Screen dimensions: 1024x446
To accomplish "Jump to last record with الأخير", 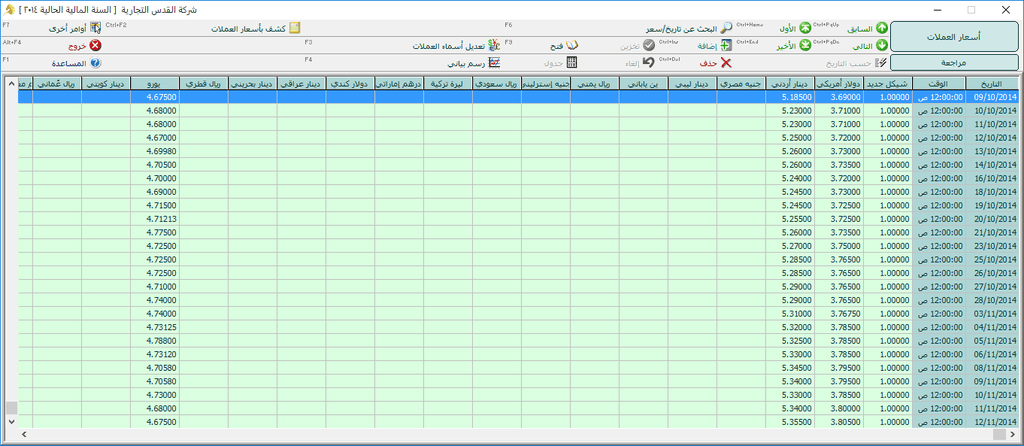I will 804,46.
